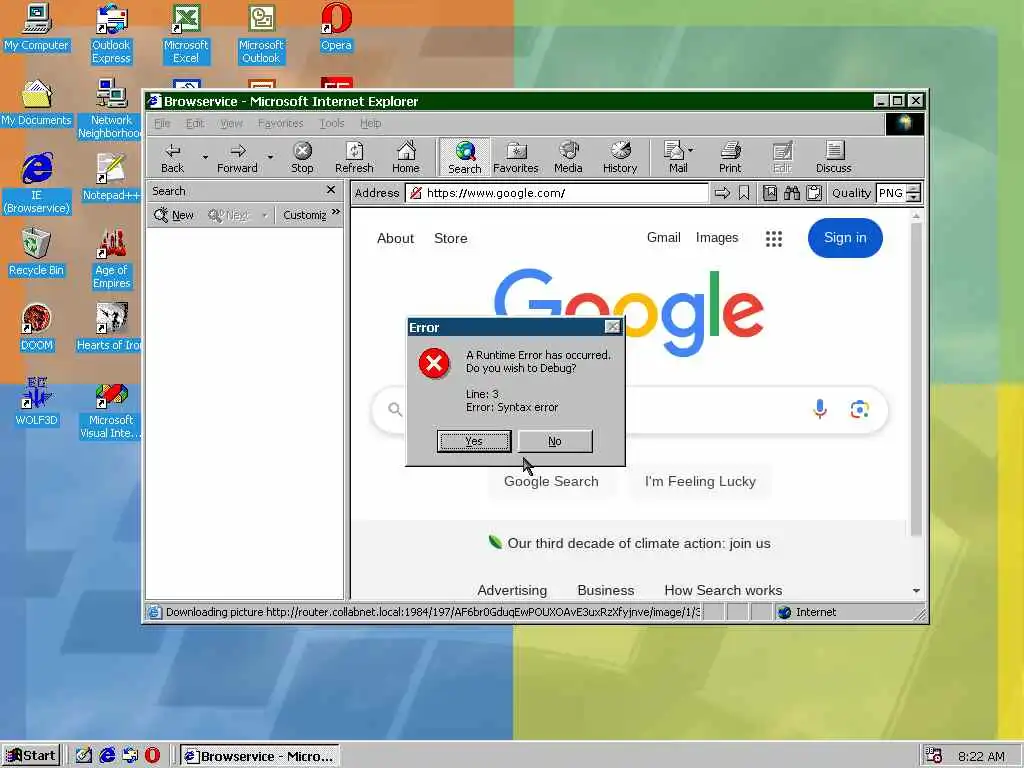Open the Store link
This screenshot has height=768, width=1024.
coord(451,238)
